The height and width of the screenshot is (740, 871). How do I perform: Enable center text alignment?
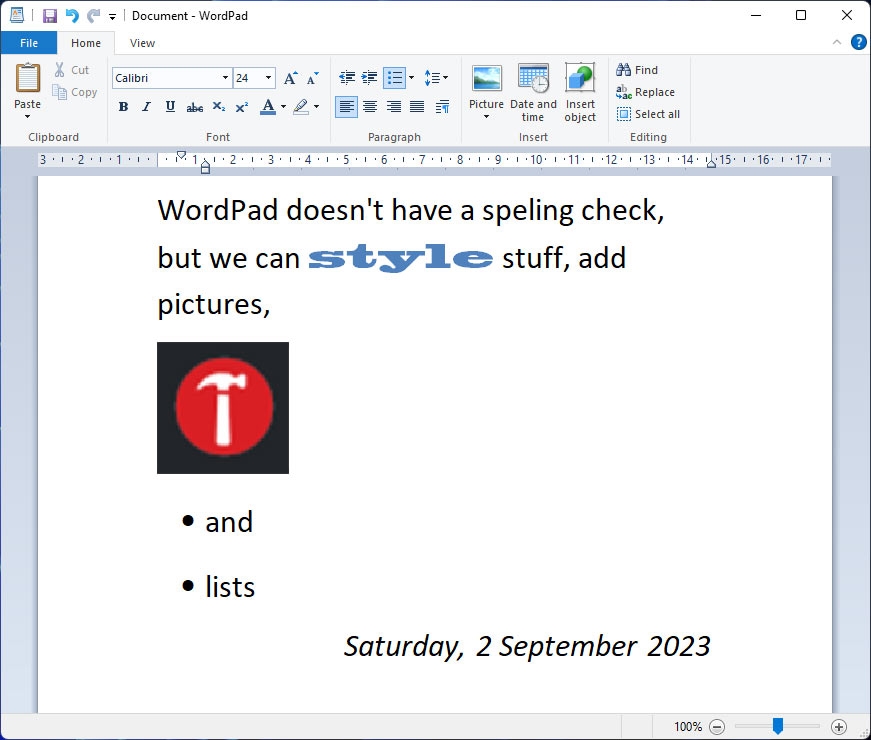[x=370, y=107]
